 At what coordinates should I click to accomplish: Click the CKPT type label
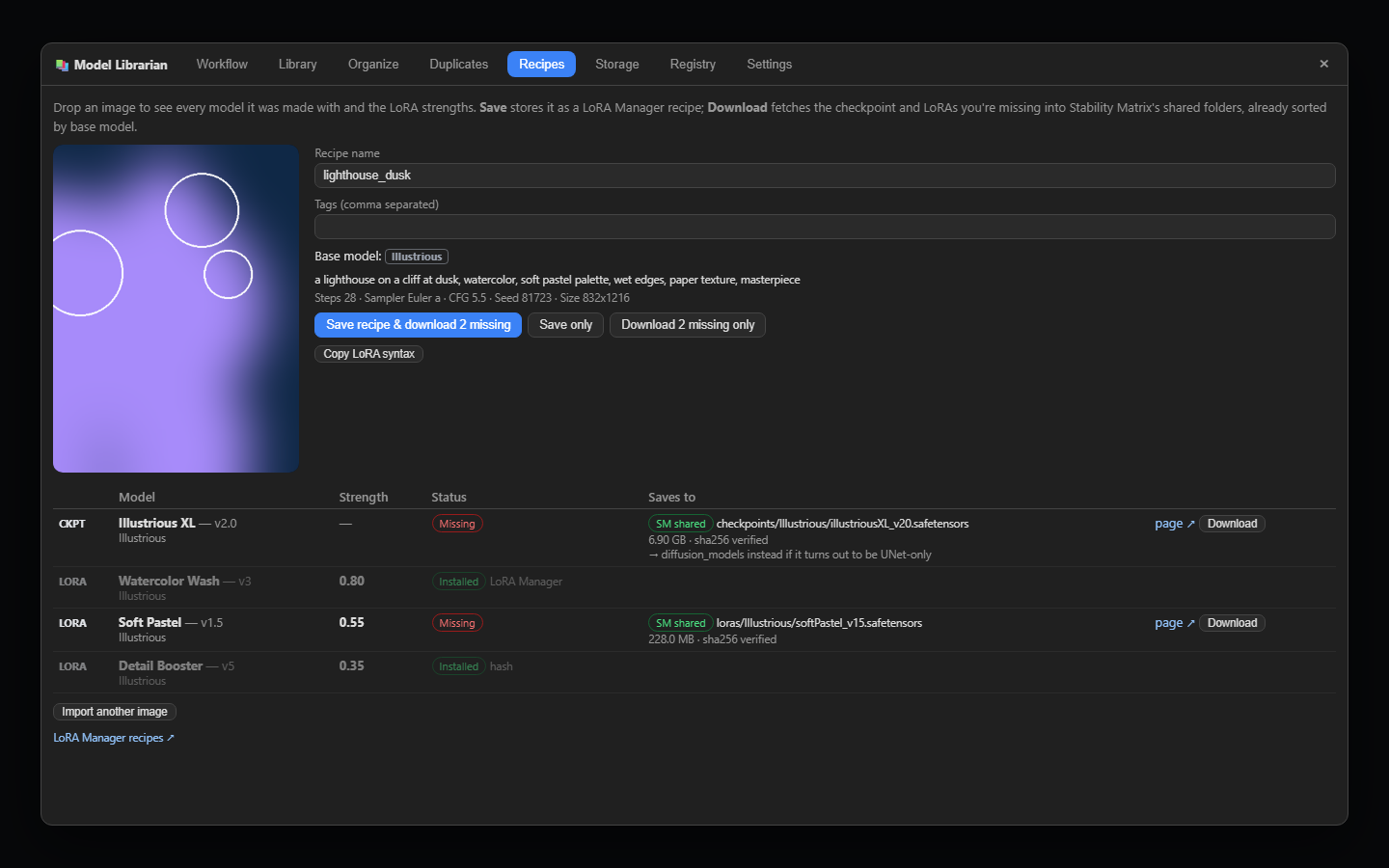pyautogui.click(x=72, y=524)
